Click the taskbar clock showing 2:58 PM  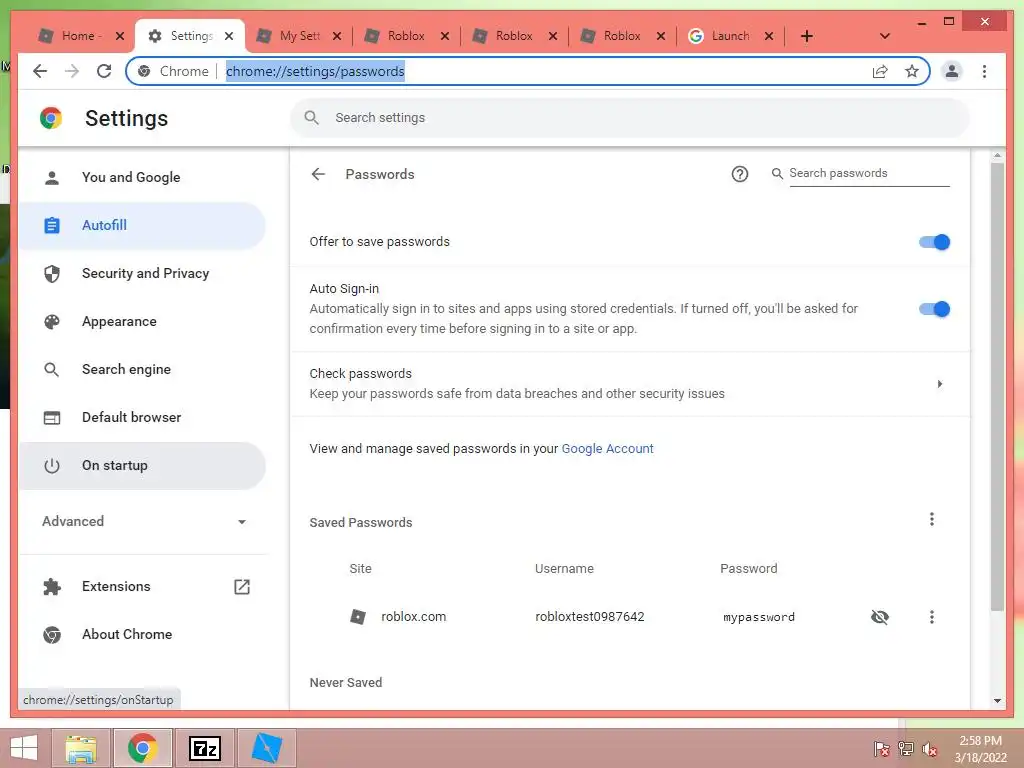coord(980,749)
